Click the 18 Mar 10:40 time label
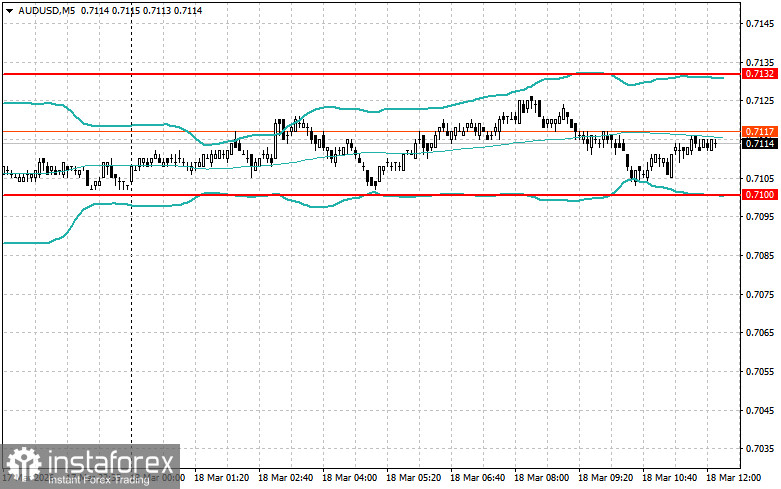Image resolution: width=781 pixels, height=489 pixels. click(x=669, y=478)
